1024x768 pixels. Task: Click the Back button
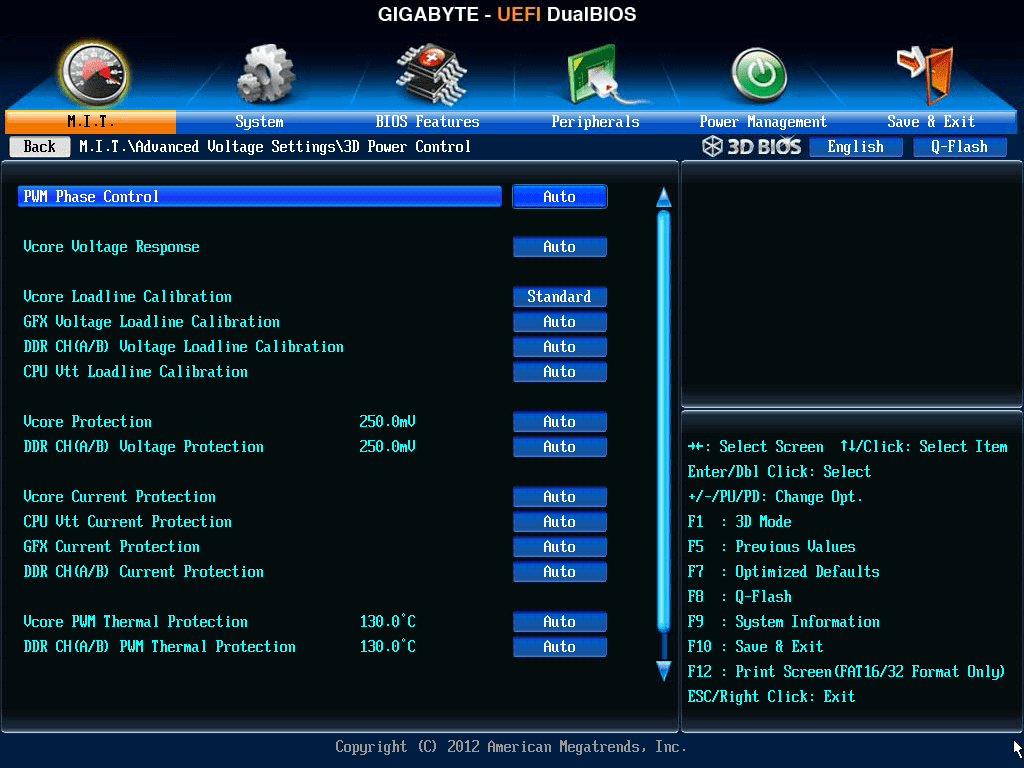pos(40,146)
